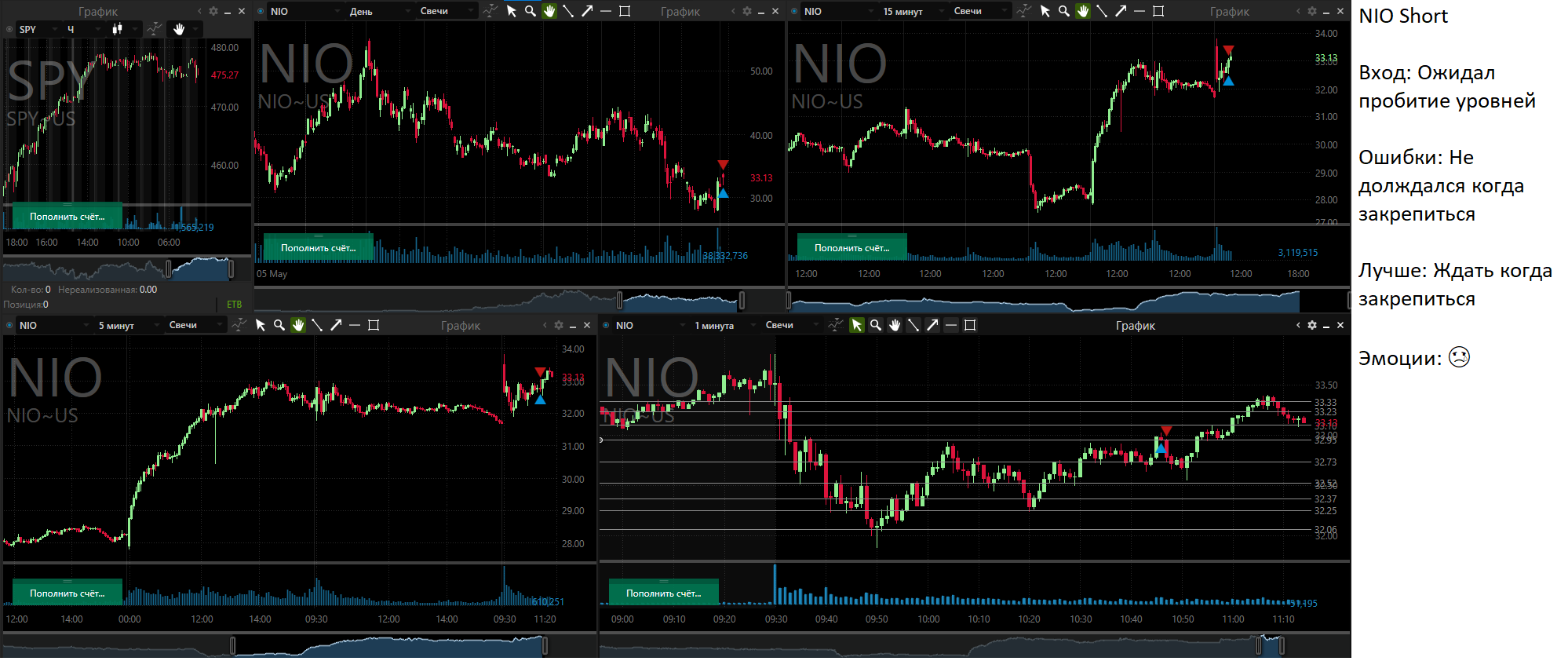This screenshot has height=661, width=1568.
Task: Select active pointer tool in NIO 1 минута chart
Action: (857, 325)
